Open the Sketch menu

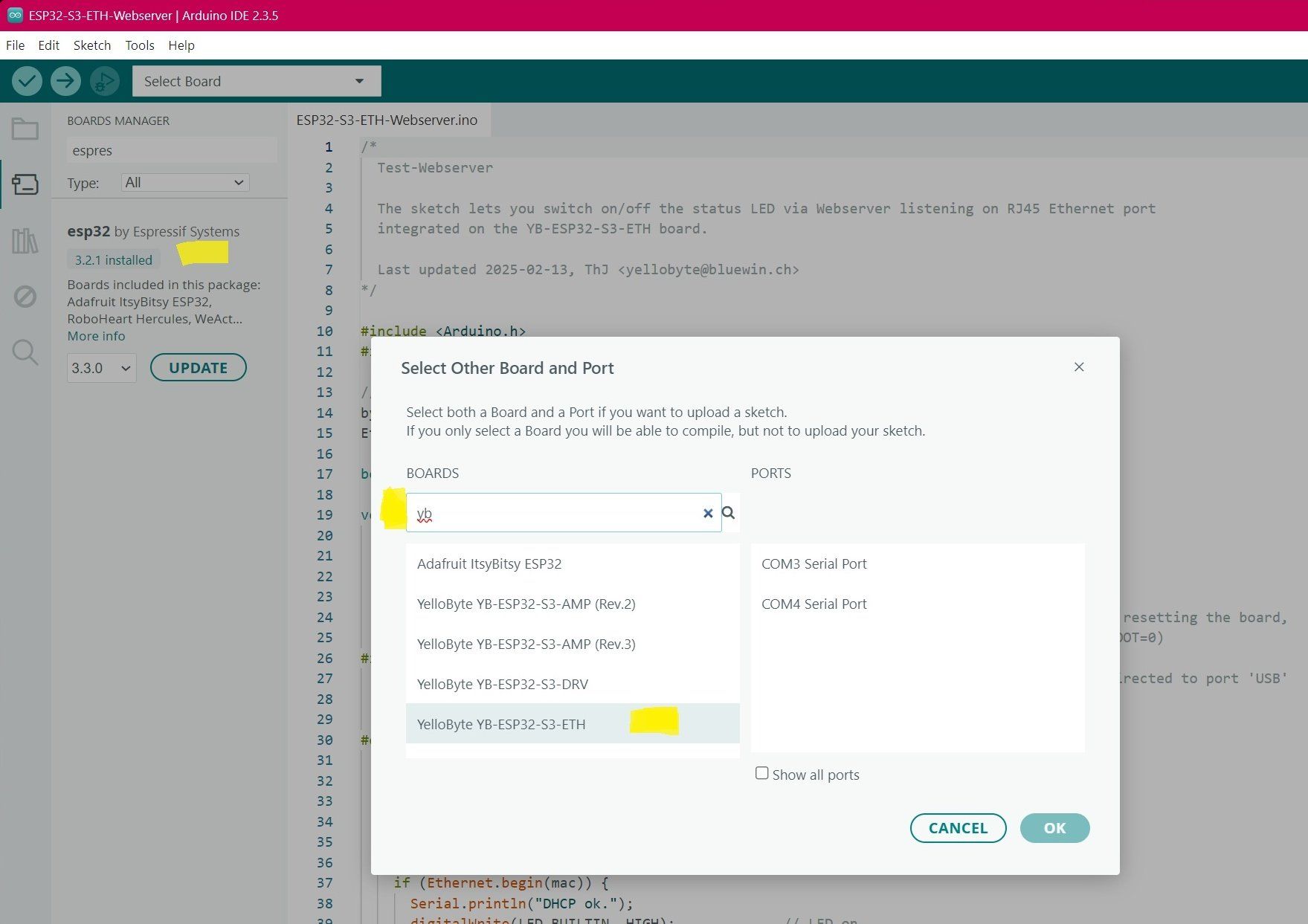92,45
